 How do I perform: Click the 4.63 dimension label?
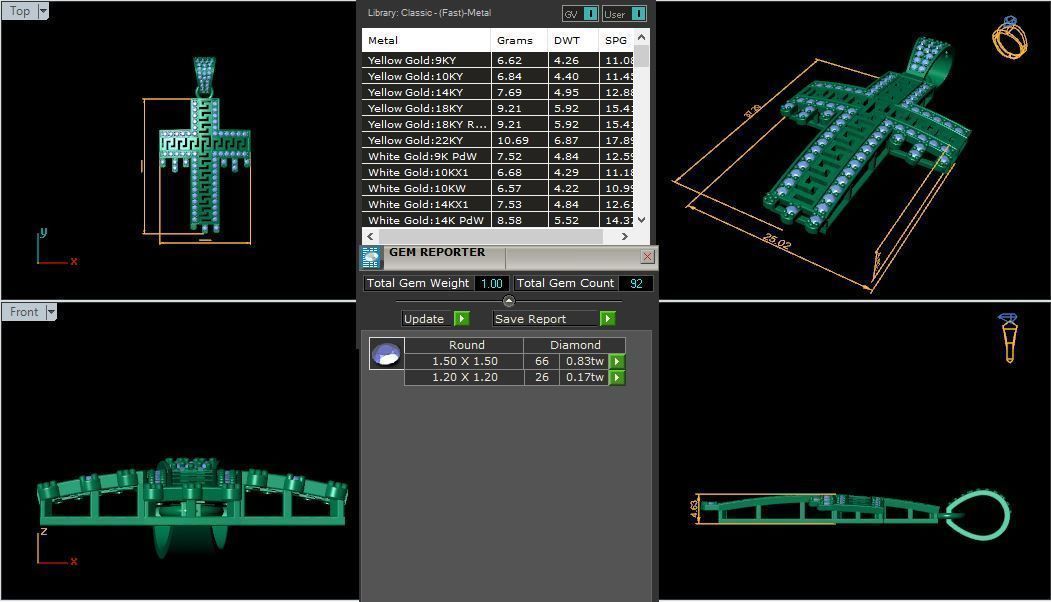pos(694,509)
